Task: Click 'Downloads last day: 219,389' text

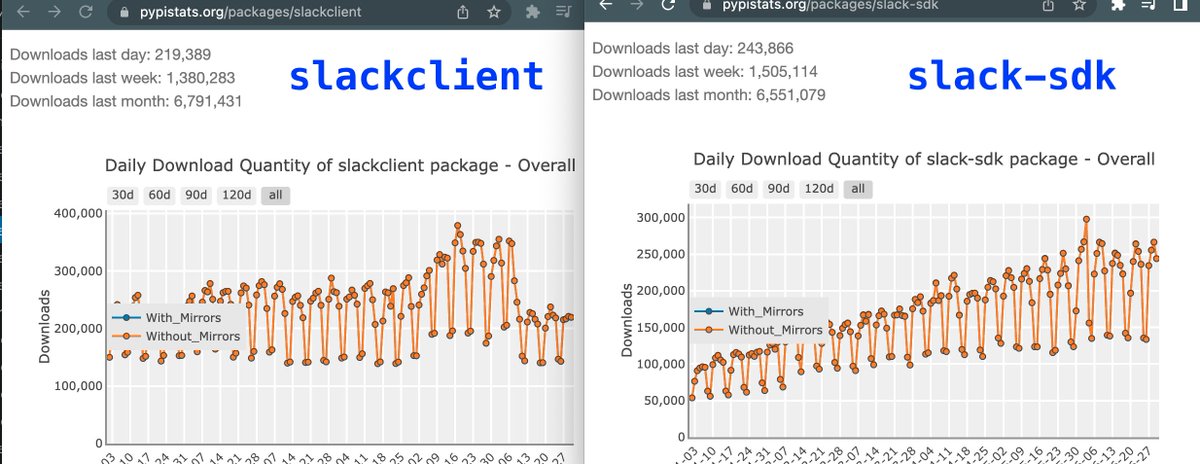Action: pos(111,55)
